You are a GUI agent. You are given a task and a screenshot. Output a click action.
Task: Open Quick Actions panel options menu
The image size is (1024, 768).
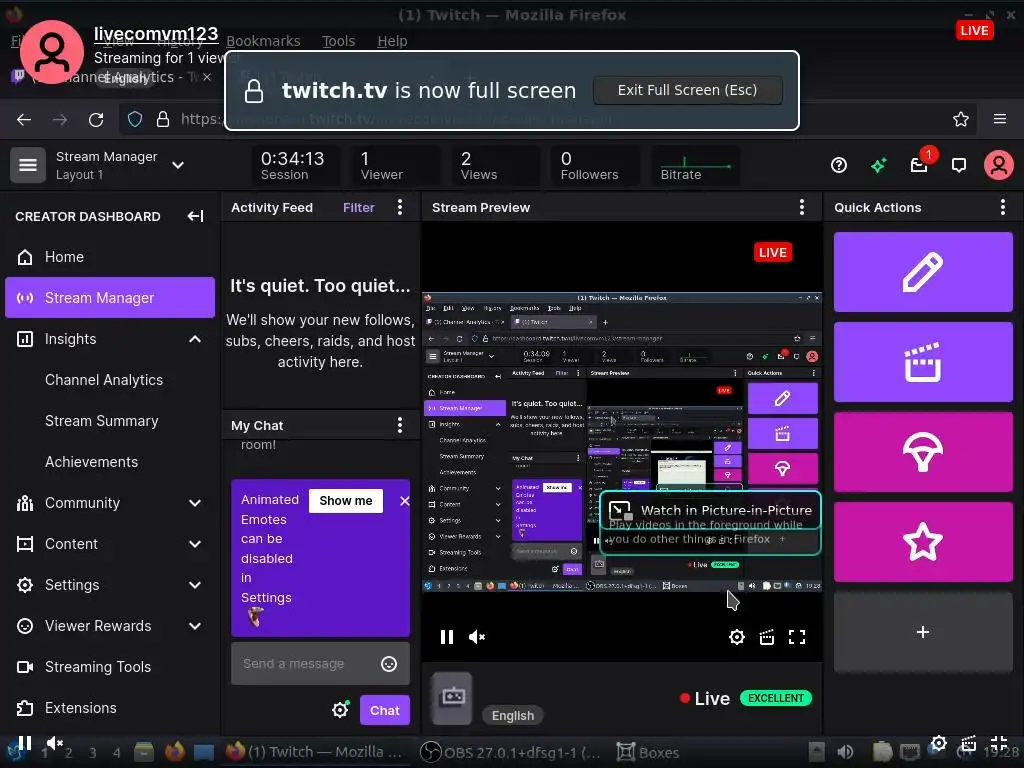1002,207
